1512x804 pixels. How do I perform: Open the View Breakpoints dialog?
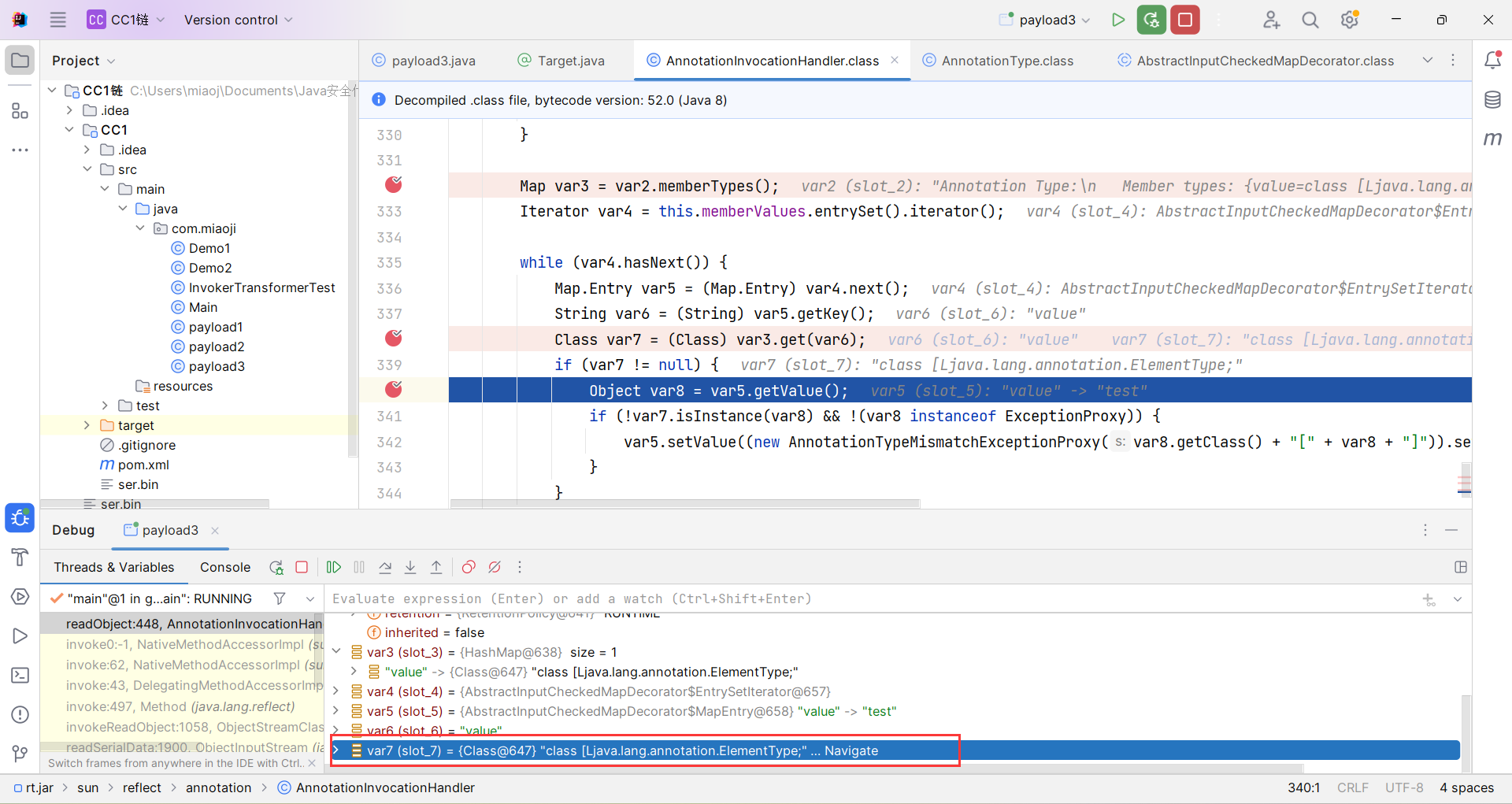click(x=469, y=567)
